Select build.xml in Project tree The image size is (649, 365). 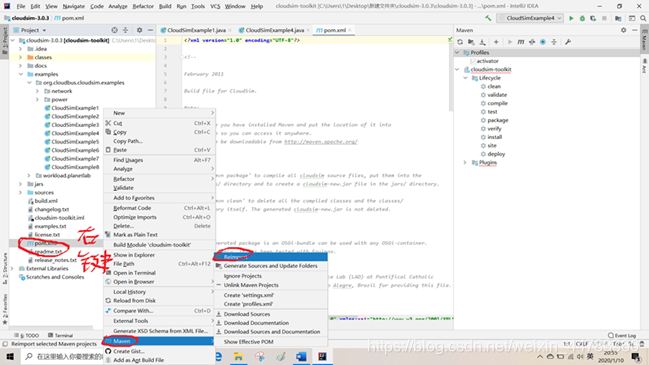46,201
